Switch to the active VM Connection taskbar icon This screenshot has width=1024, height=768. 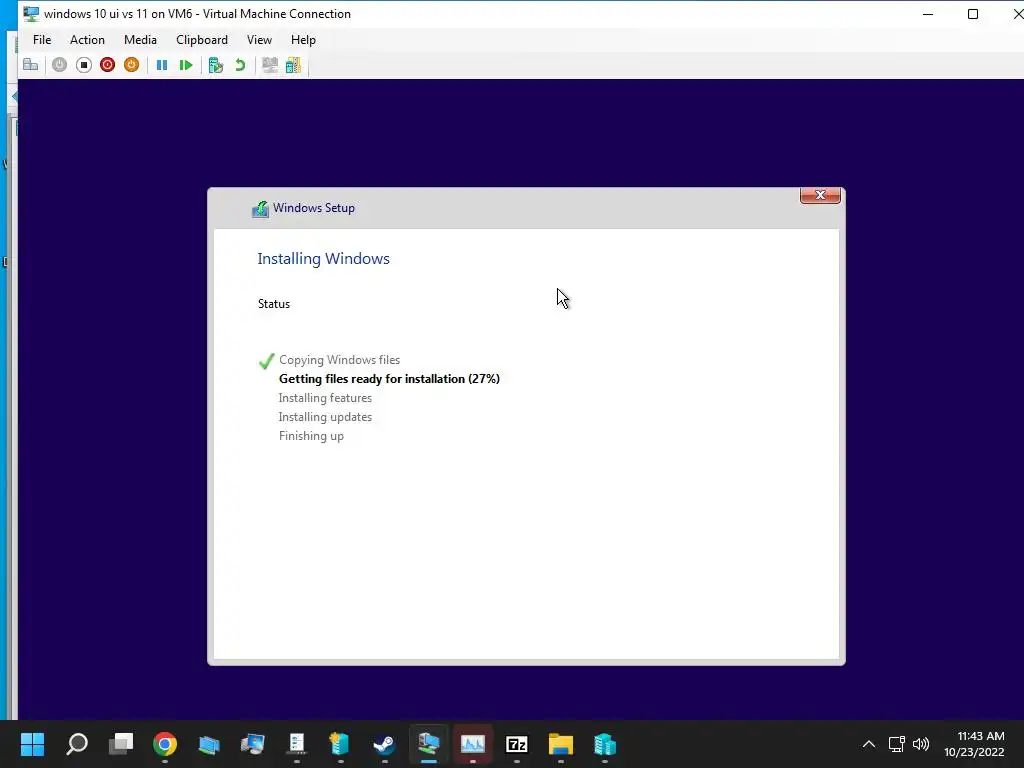pyautogui.click(x=428, y=744)
